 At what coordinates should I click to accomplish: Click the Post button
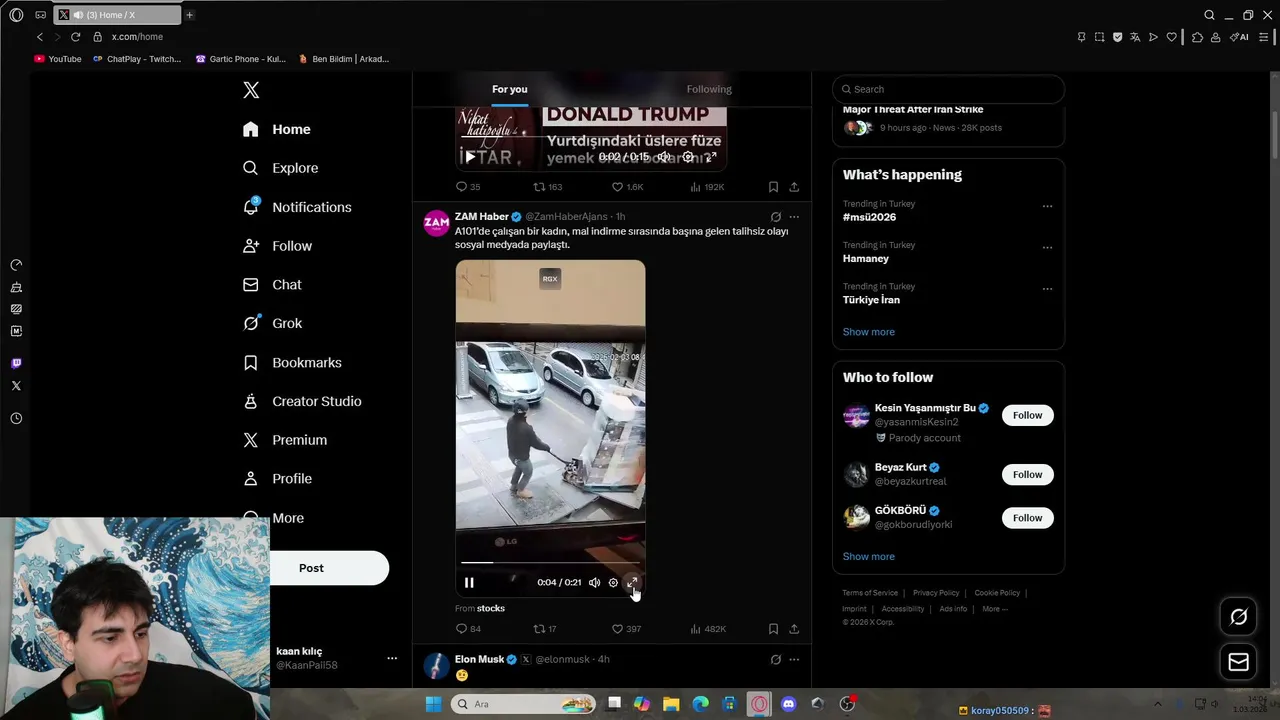click(311, 568)
